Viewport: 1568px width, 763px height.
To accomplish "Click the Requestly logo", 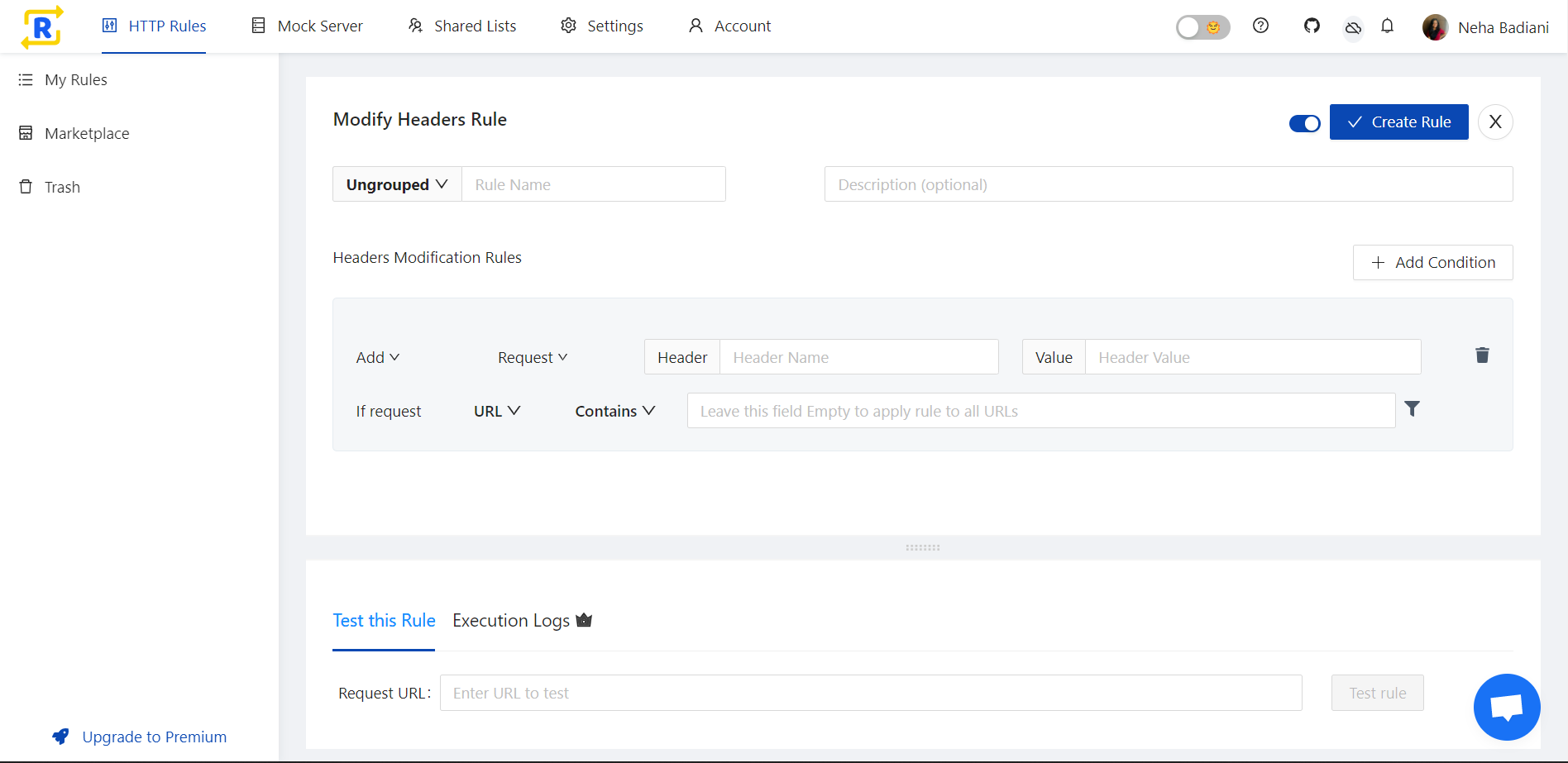I will click(x=41, y=26).
